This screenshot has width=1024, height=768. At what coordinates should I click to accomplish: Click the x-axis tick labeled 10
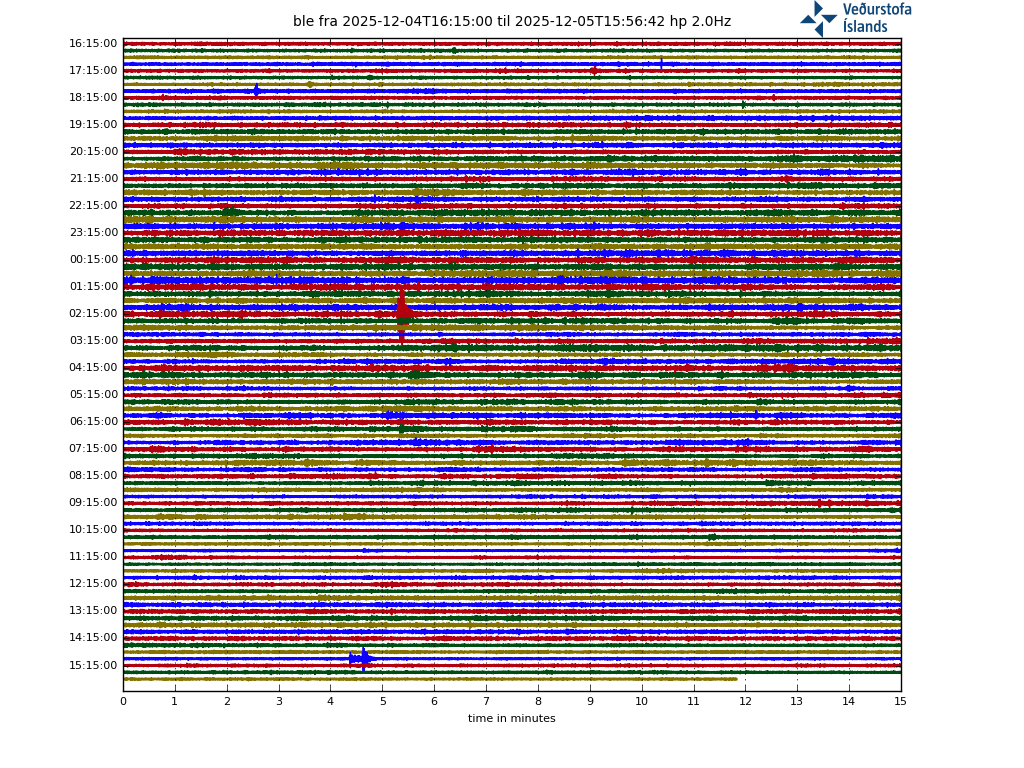point(641,701)
